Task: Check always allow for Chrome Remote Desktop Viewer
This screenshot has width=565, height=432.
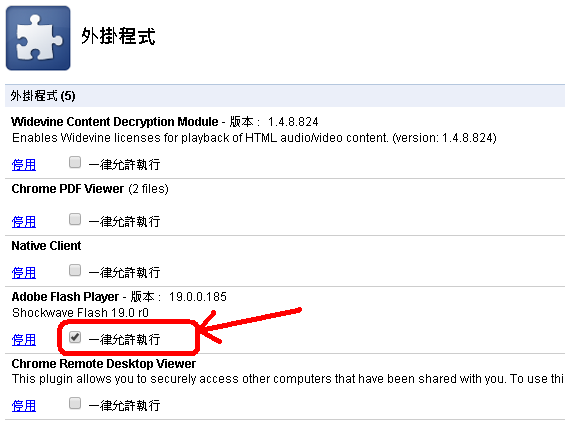Action: (x=75, y=403)
